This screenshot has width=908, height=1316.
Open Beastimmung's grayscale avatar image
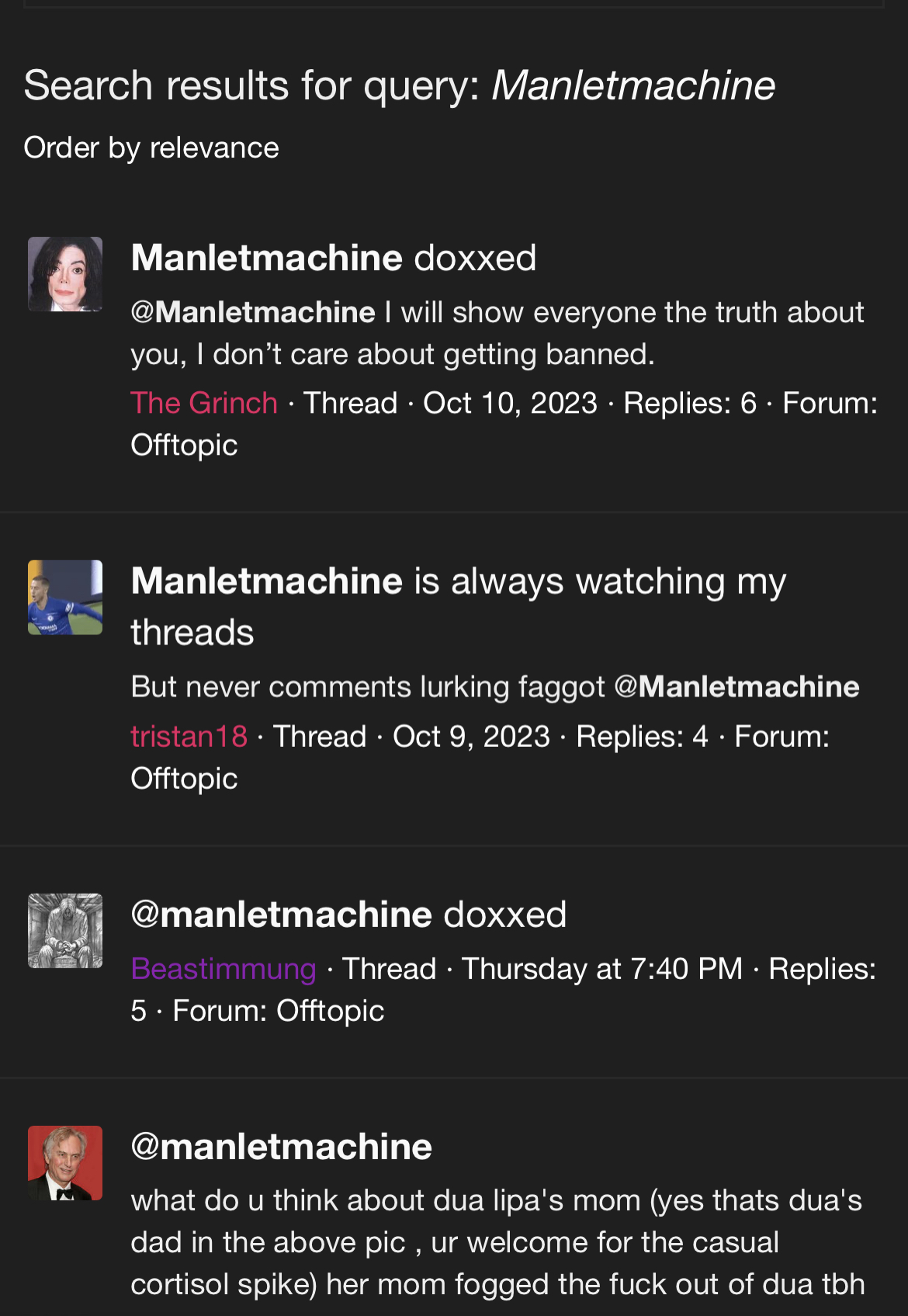pyautogui.click(x=65, y=930)
